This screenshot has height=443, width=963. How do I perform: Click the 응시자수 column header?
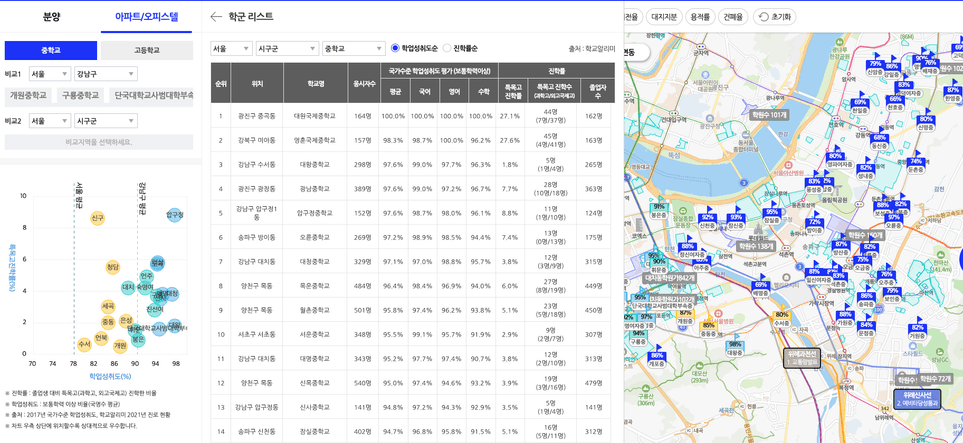363,83
